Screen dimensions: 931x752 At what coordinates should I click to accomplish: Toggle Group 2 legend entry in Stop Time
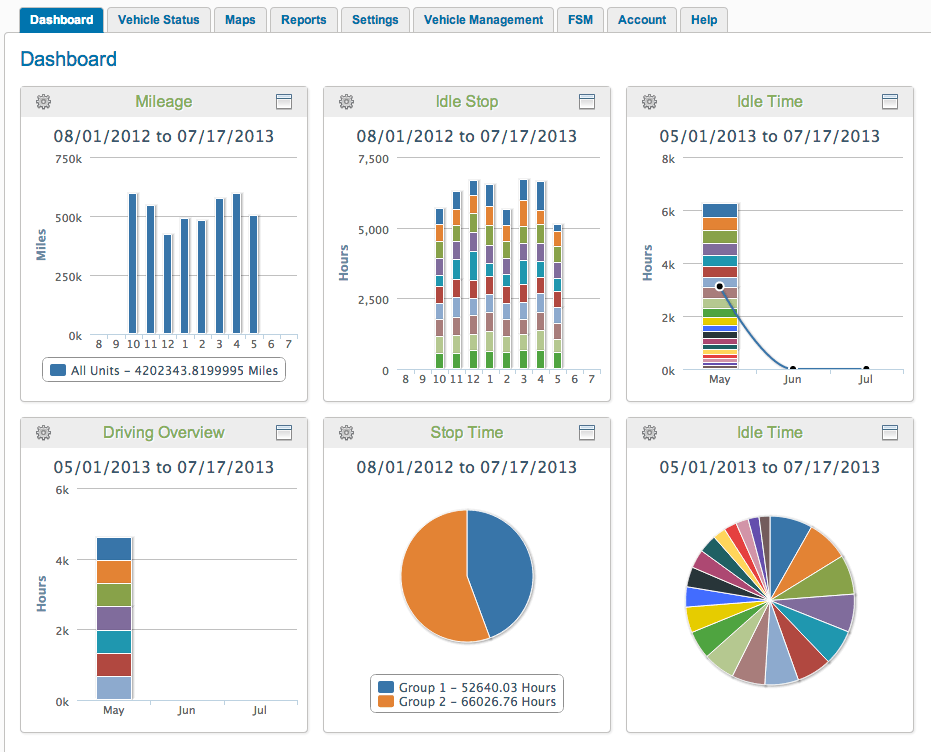[467, 702]
